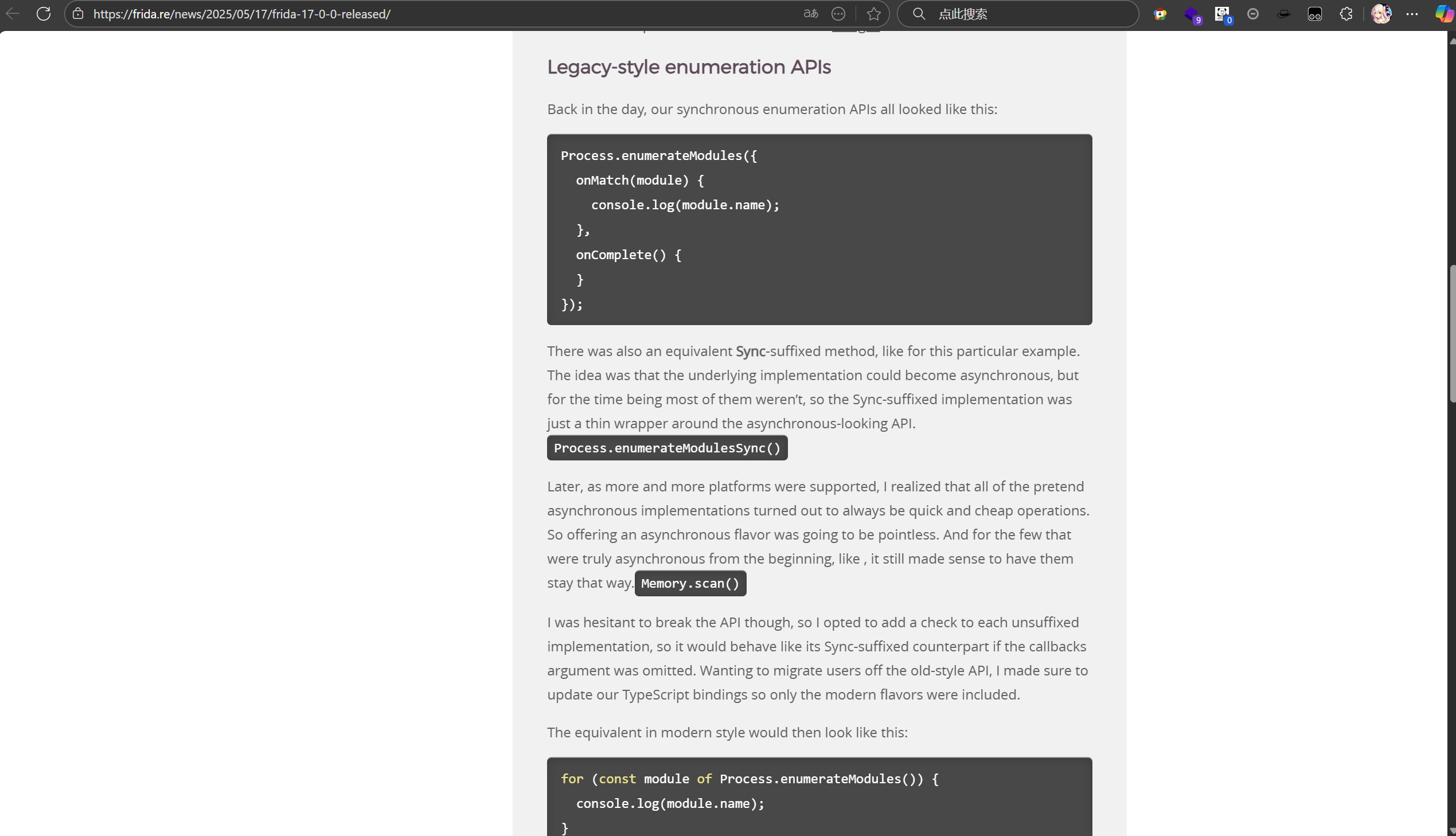Open the rounded-square eyes extension icon

click(x=1315, y=14)
